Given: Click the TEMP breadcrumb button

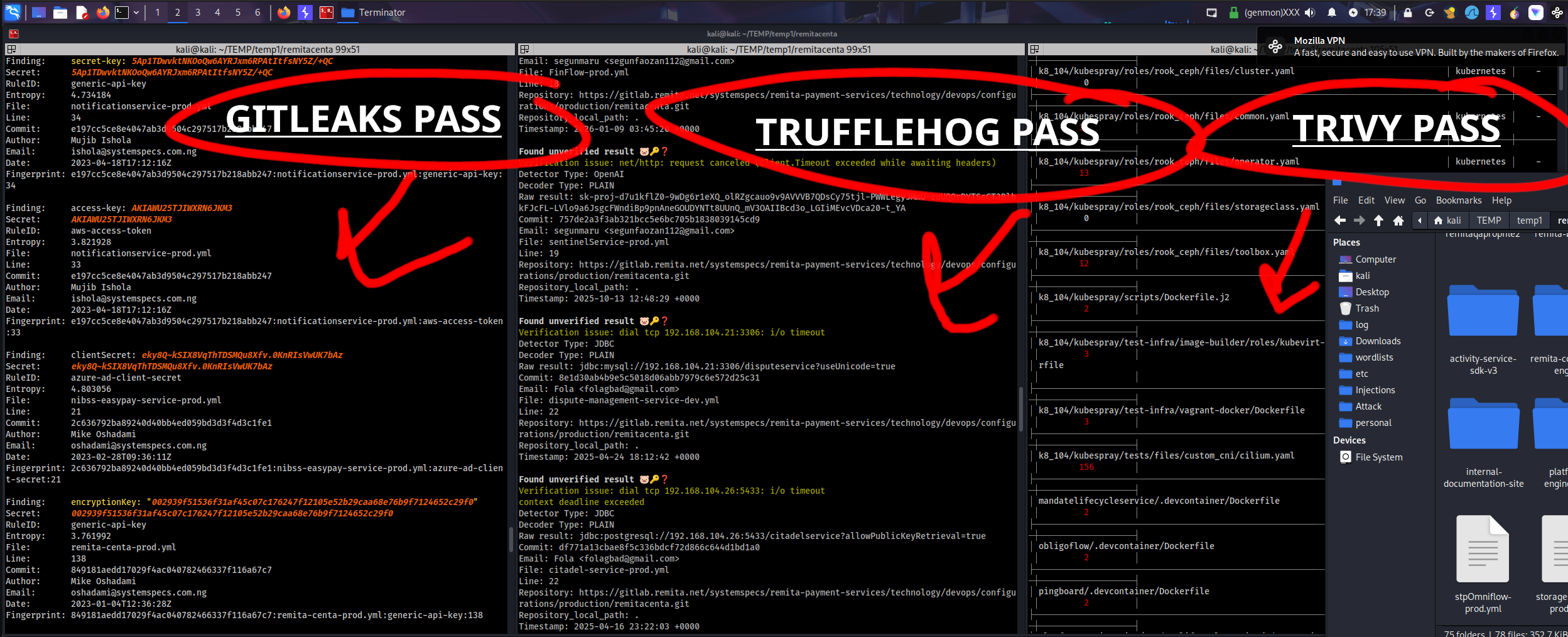Looking at the screenshot, I should 1488,220.
